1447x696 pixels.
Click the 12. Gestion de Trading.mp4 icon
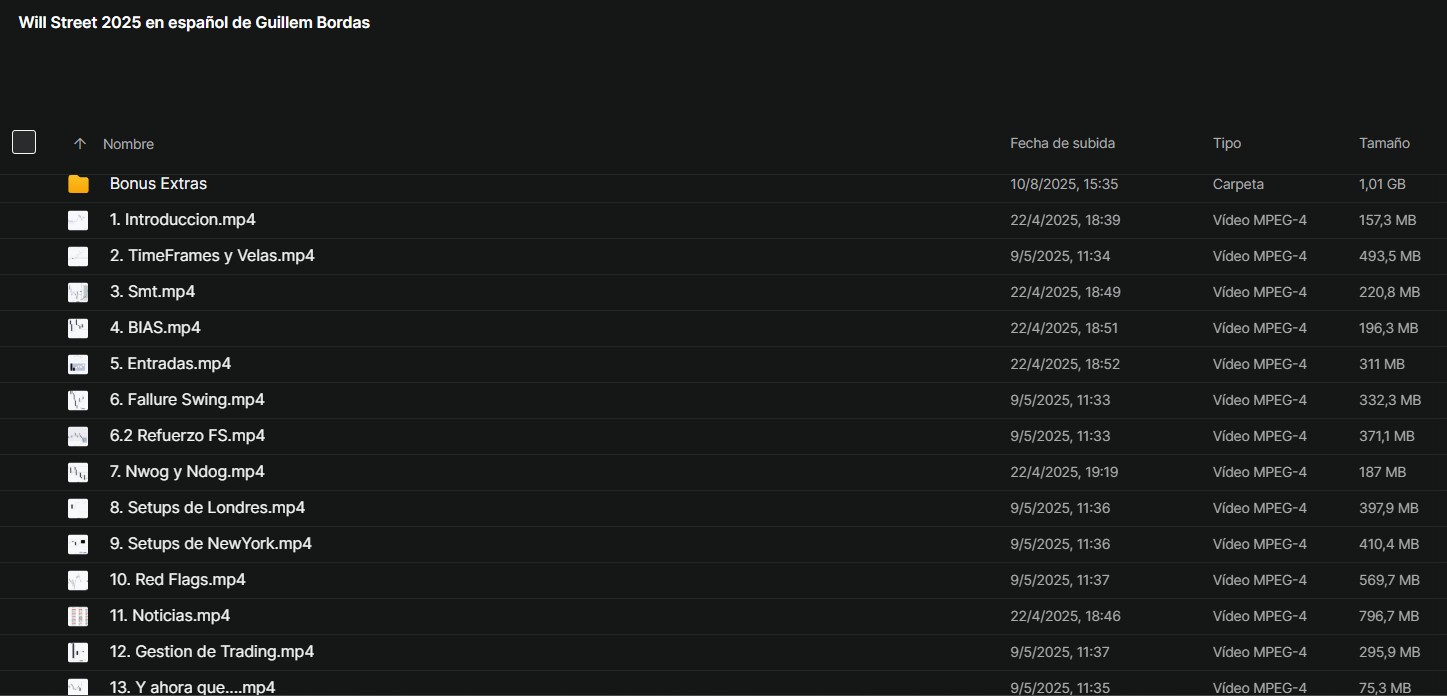[x=78, y=652]
